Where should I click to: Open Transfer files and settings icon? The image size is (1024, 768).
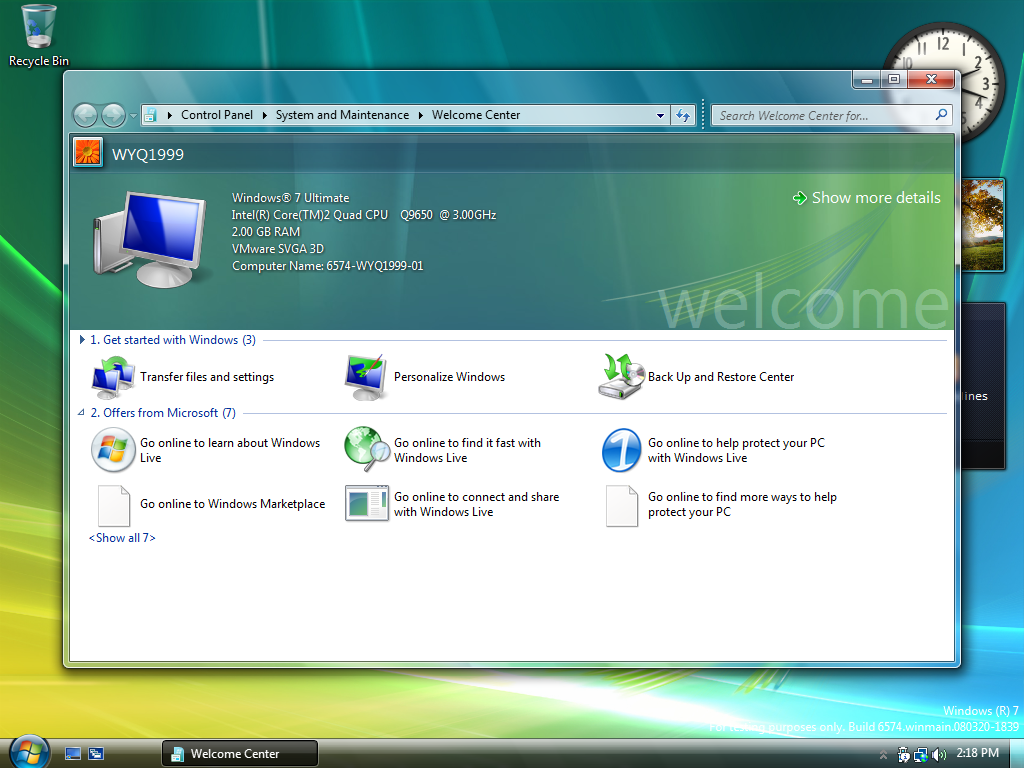click(113, 377)
